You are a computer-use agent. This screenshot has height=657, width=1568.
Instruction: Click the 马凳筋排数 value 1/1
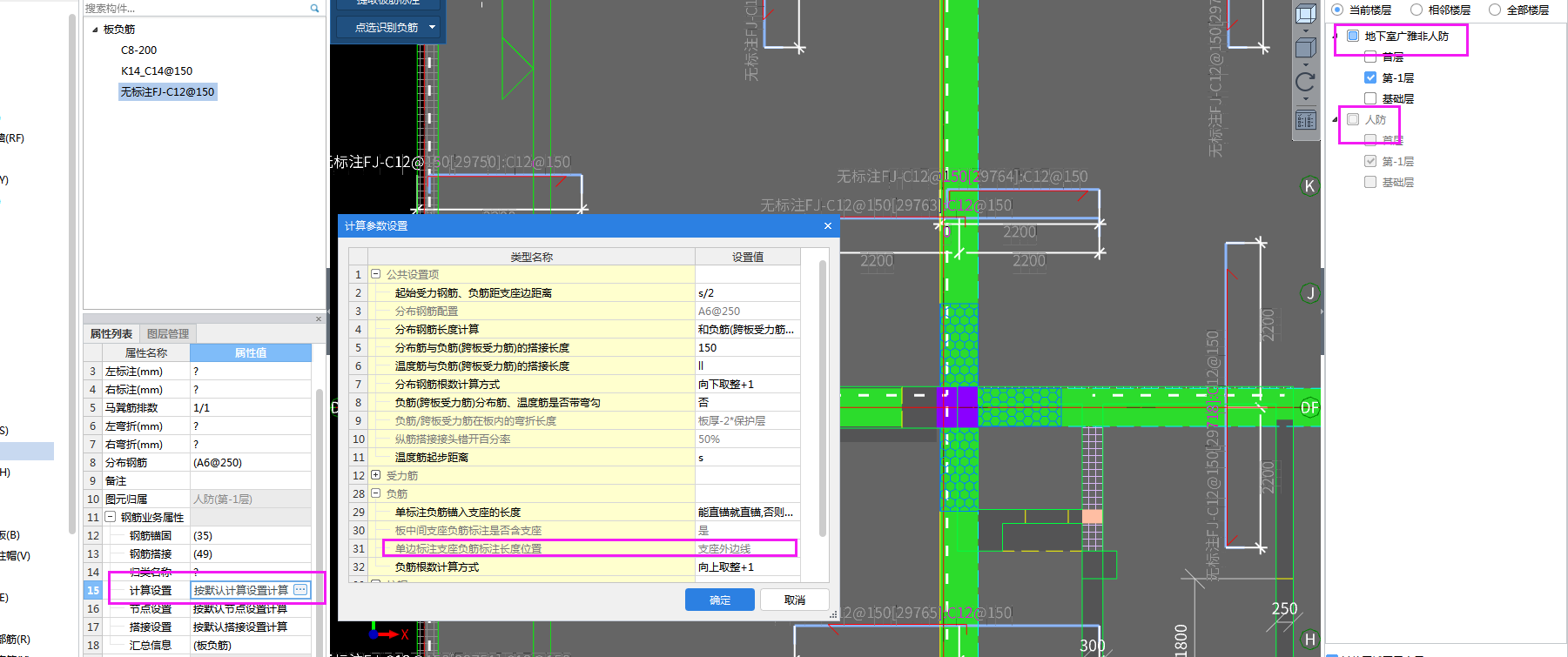251,407
